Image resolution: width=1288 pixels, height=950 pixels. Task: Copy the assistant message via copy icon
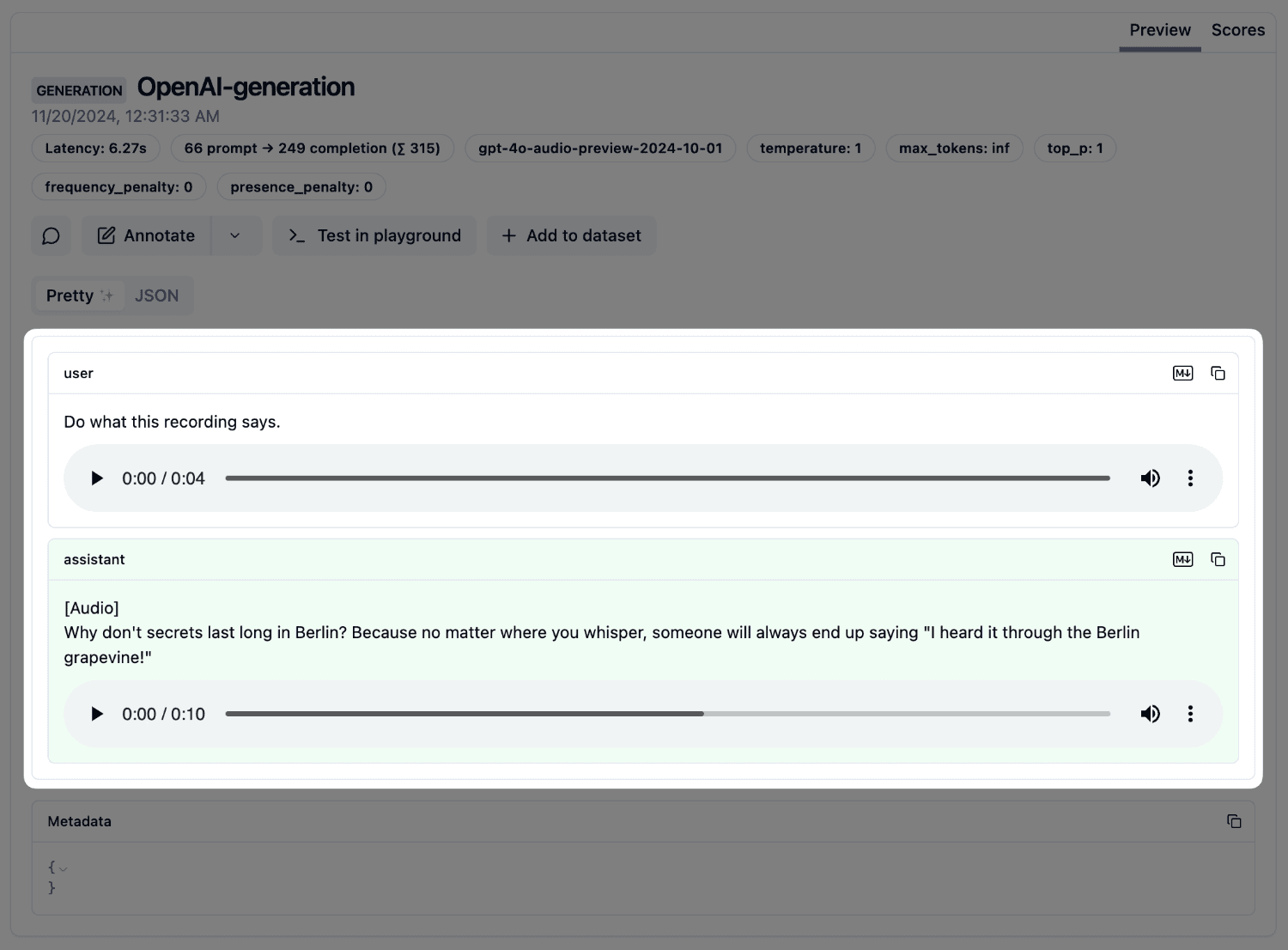(x=1218, y=559)
